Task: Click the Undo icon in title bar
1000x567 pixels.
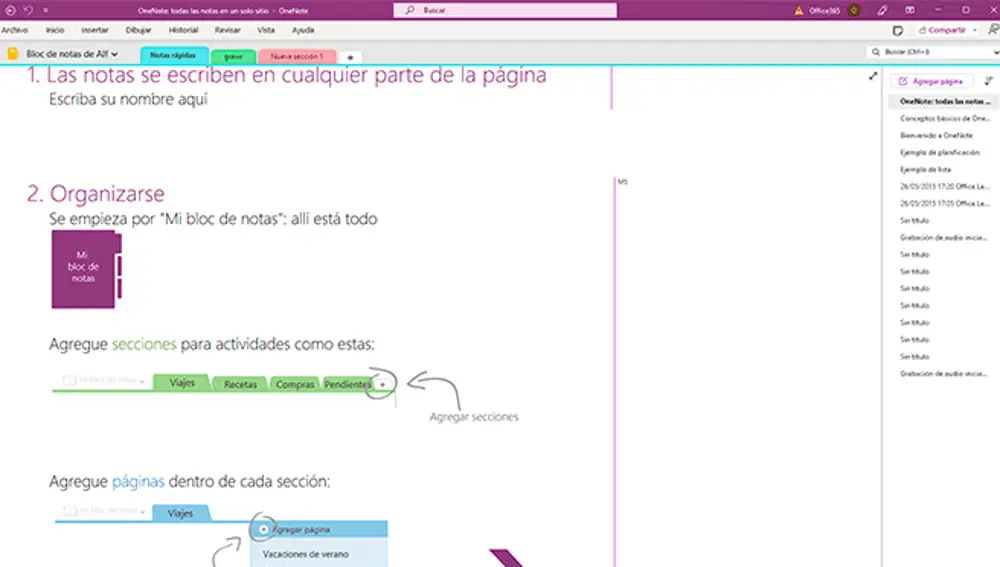Action: pos(28,10)
